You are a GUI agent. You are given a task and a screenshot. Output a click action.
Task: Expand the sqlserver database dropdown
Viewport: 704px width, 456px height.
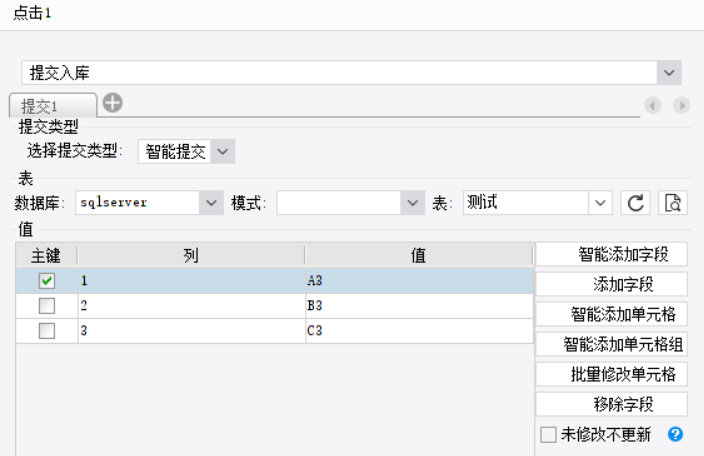point(211,203)
